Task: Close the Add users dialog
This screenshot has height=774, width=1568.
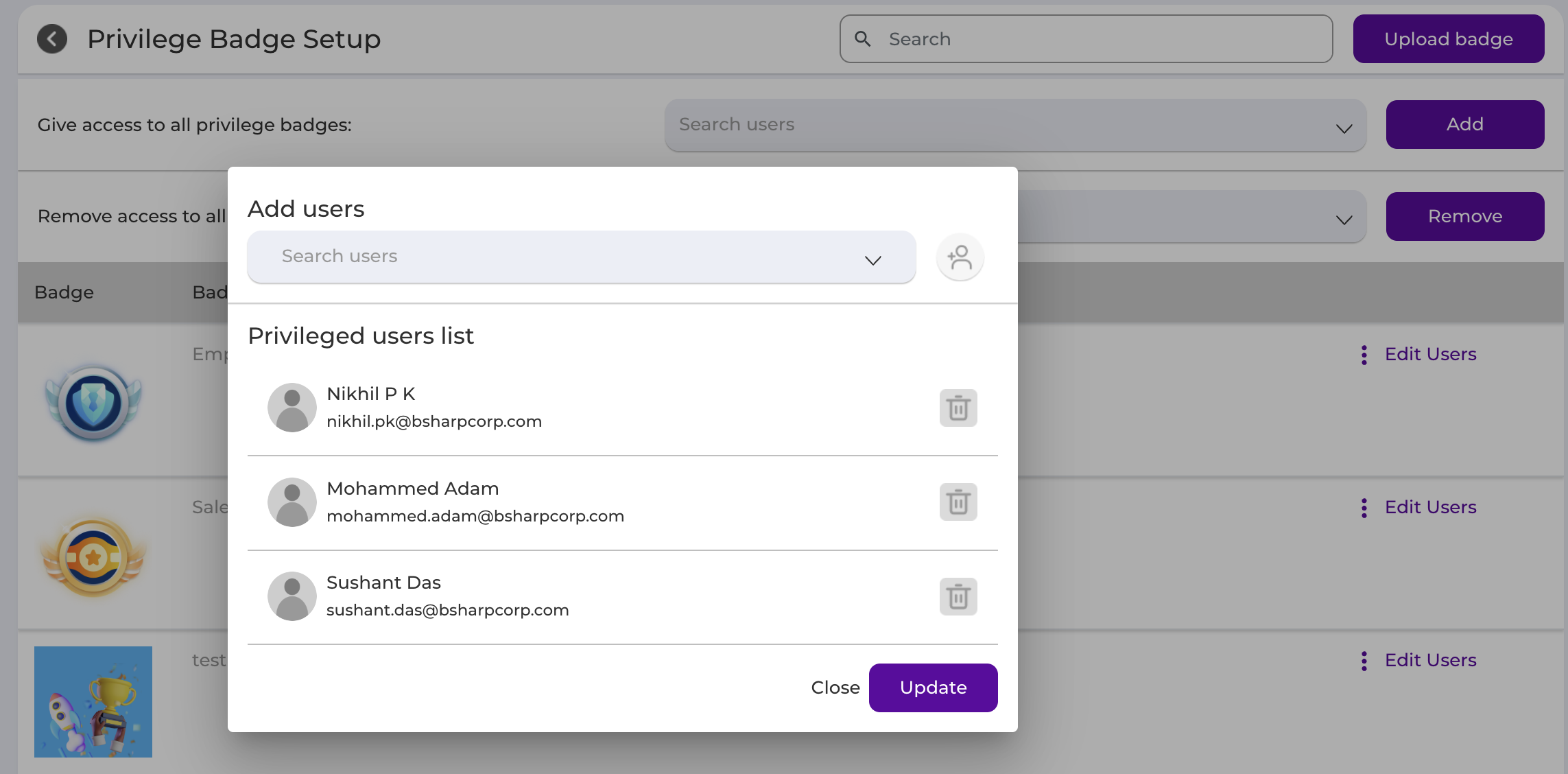Action: [835, 688]
